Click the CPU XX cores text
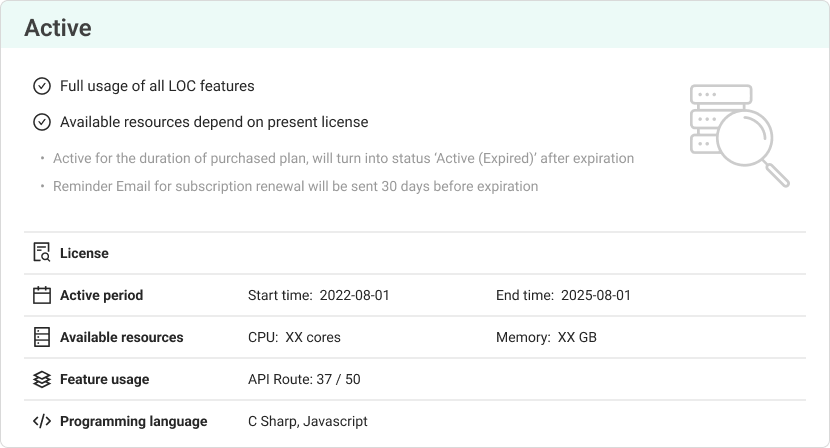Viewport: 830px width, 448px height. click(x=294, y=337)
